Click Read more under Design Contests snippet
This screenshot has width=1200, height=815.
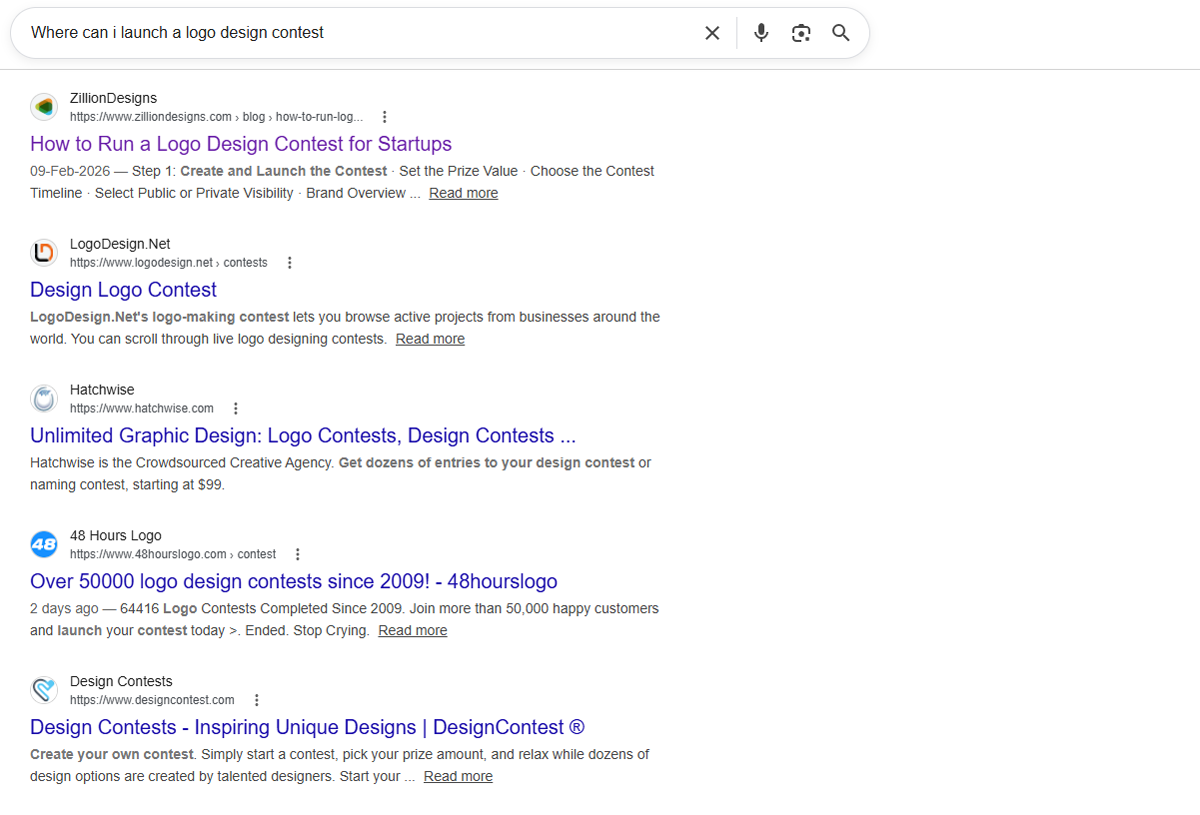coord(458,777)
